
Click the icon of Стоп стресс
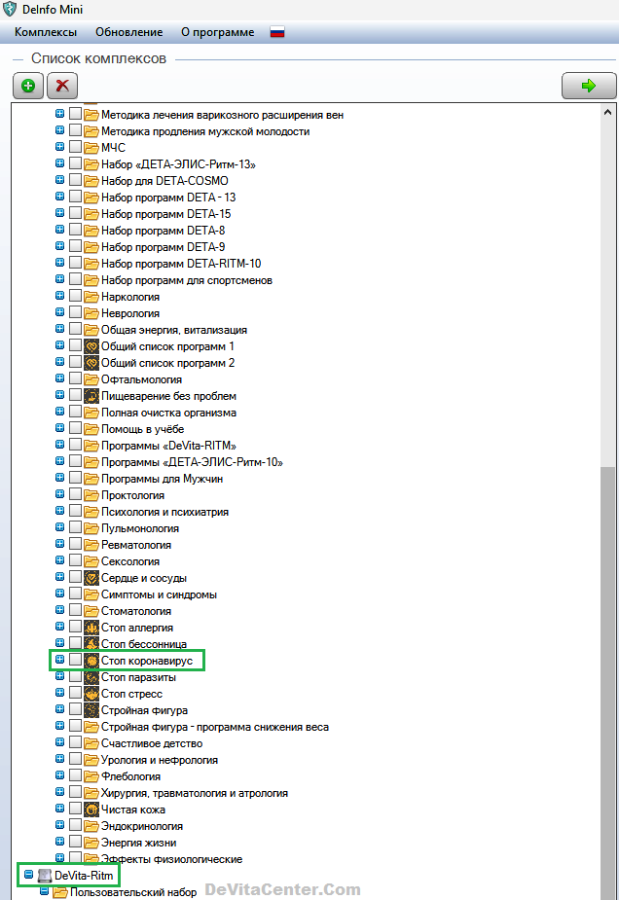(x=91, y=694)
